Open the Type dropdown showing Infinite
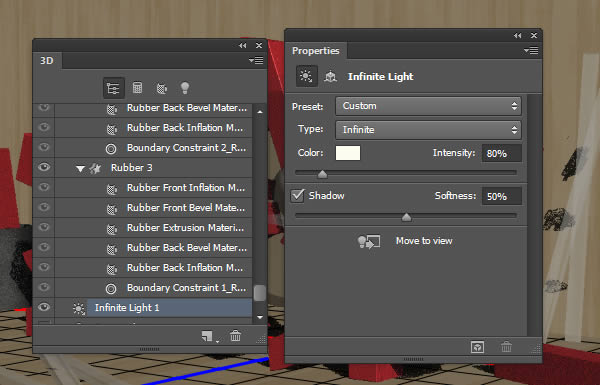Viewport: 600px width, 385px height. (428, 130)
